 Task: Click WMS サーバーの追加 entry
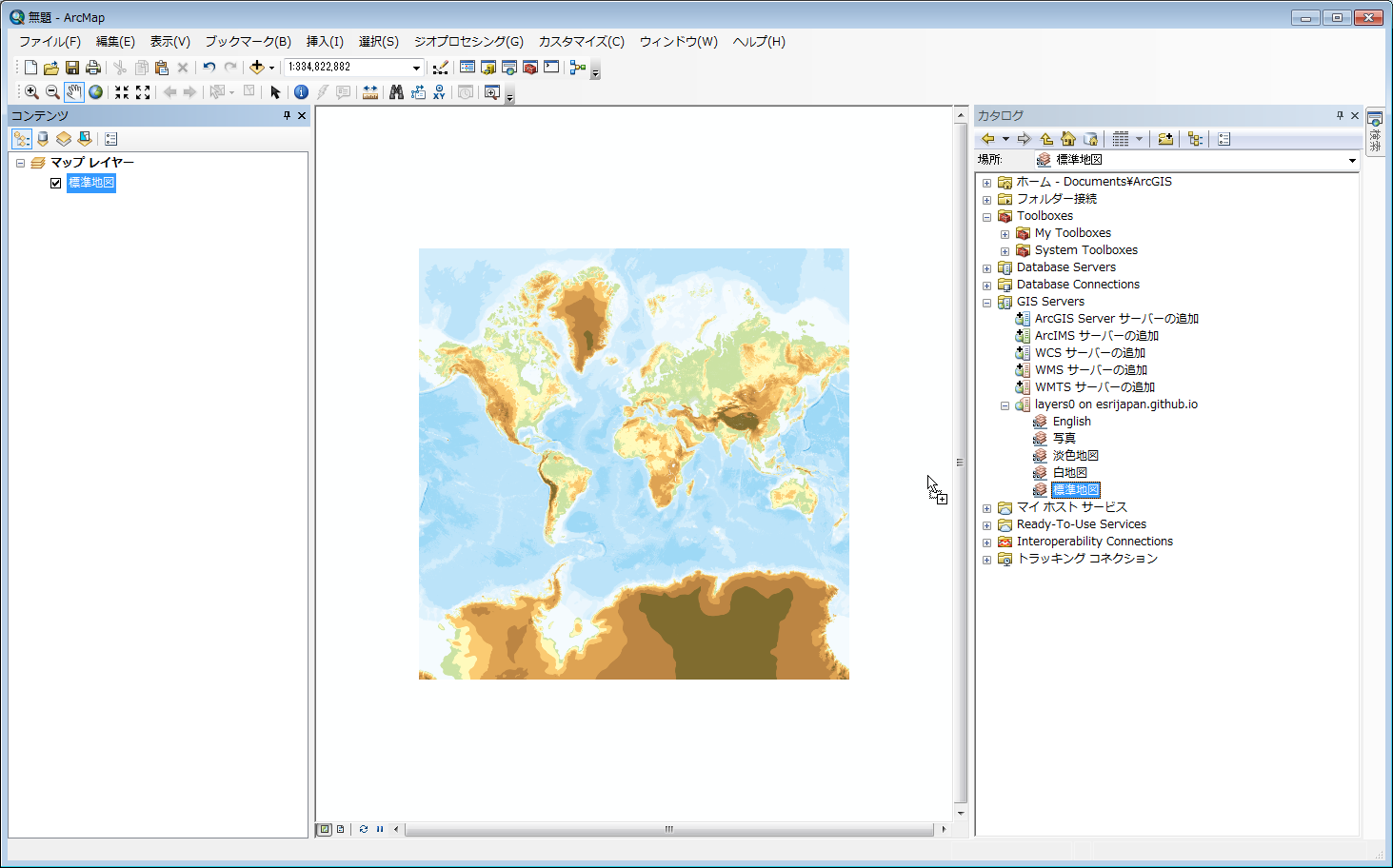point(1093,369)
